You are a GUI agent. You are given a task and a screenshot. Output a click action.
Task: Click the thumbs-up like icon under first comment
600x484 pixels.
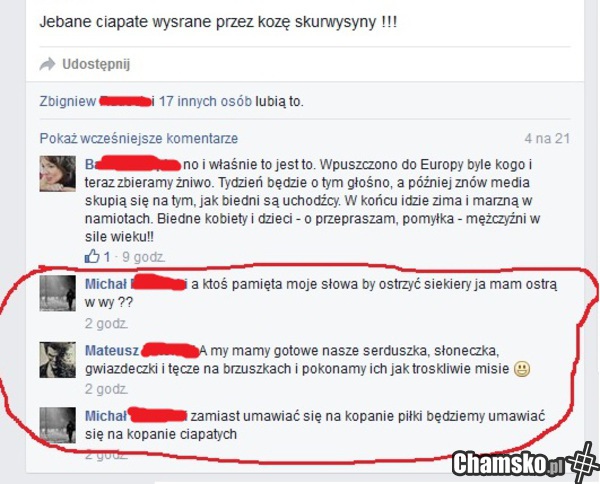click(92, 256)
